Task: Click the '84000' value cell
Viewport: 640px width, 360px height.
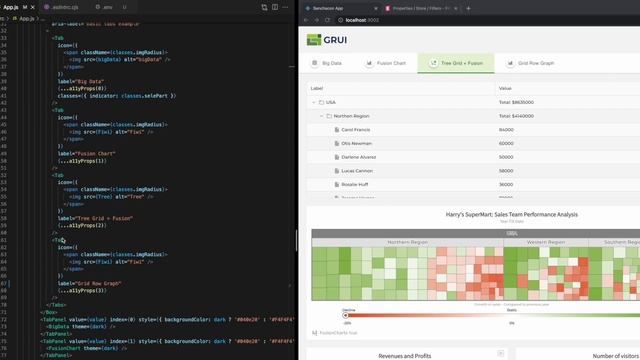Action: pos(506,130)
